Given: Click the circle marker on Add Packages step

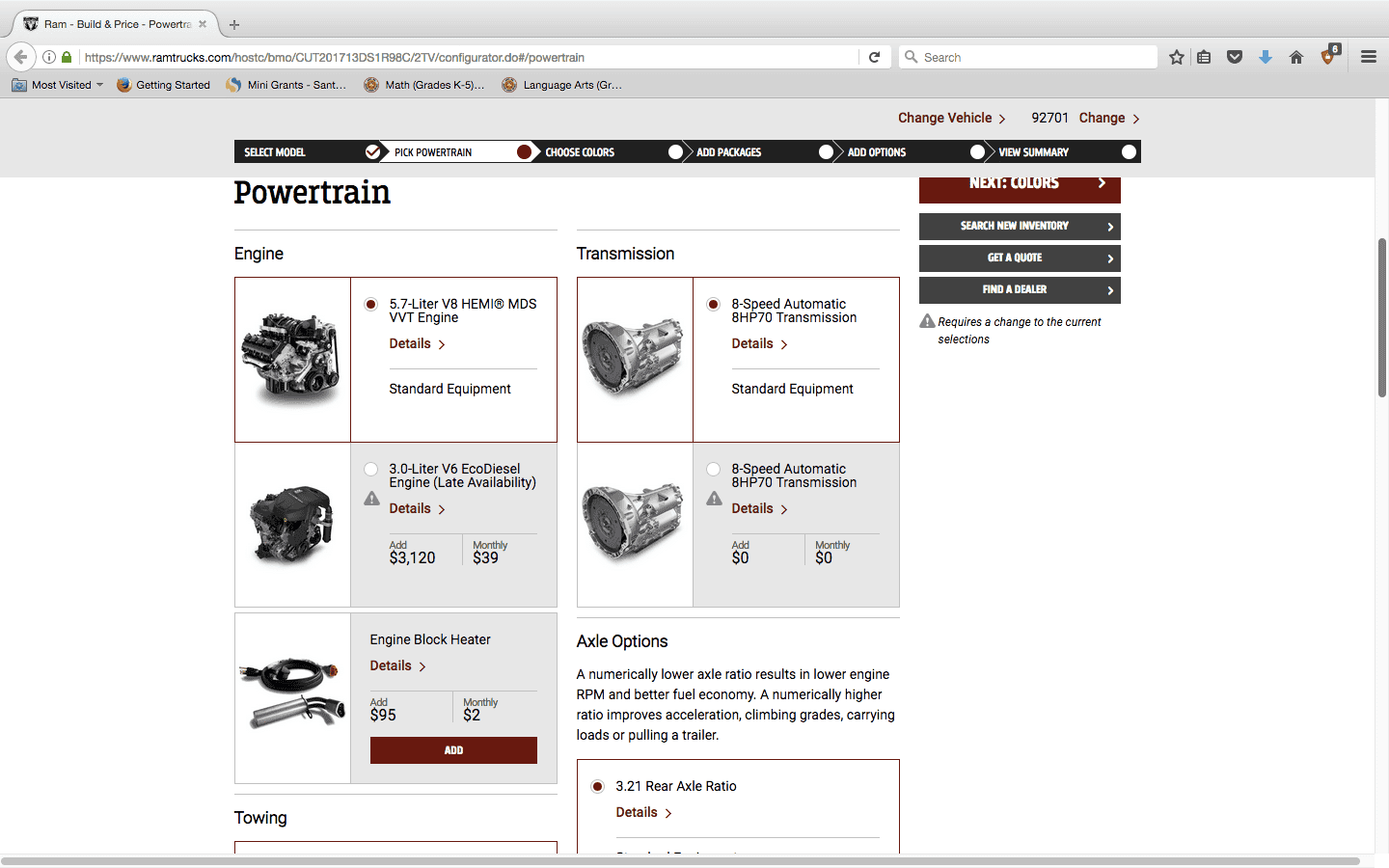Looking at the screenshot, I should [826, 151].
